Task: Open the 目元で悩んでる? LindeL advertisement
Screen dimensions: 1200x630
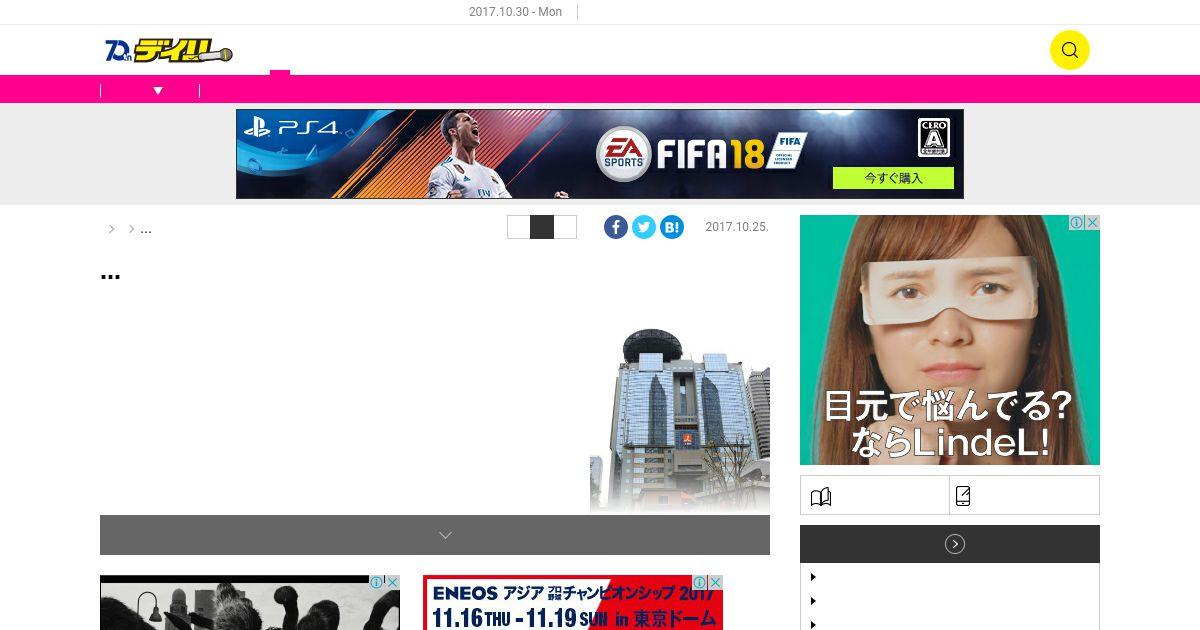Action: click(950, 340)
